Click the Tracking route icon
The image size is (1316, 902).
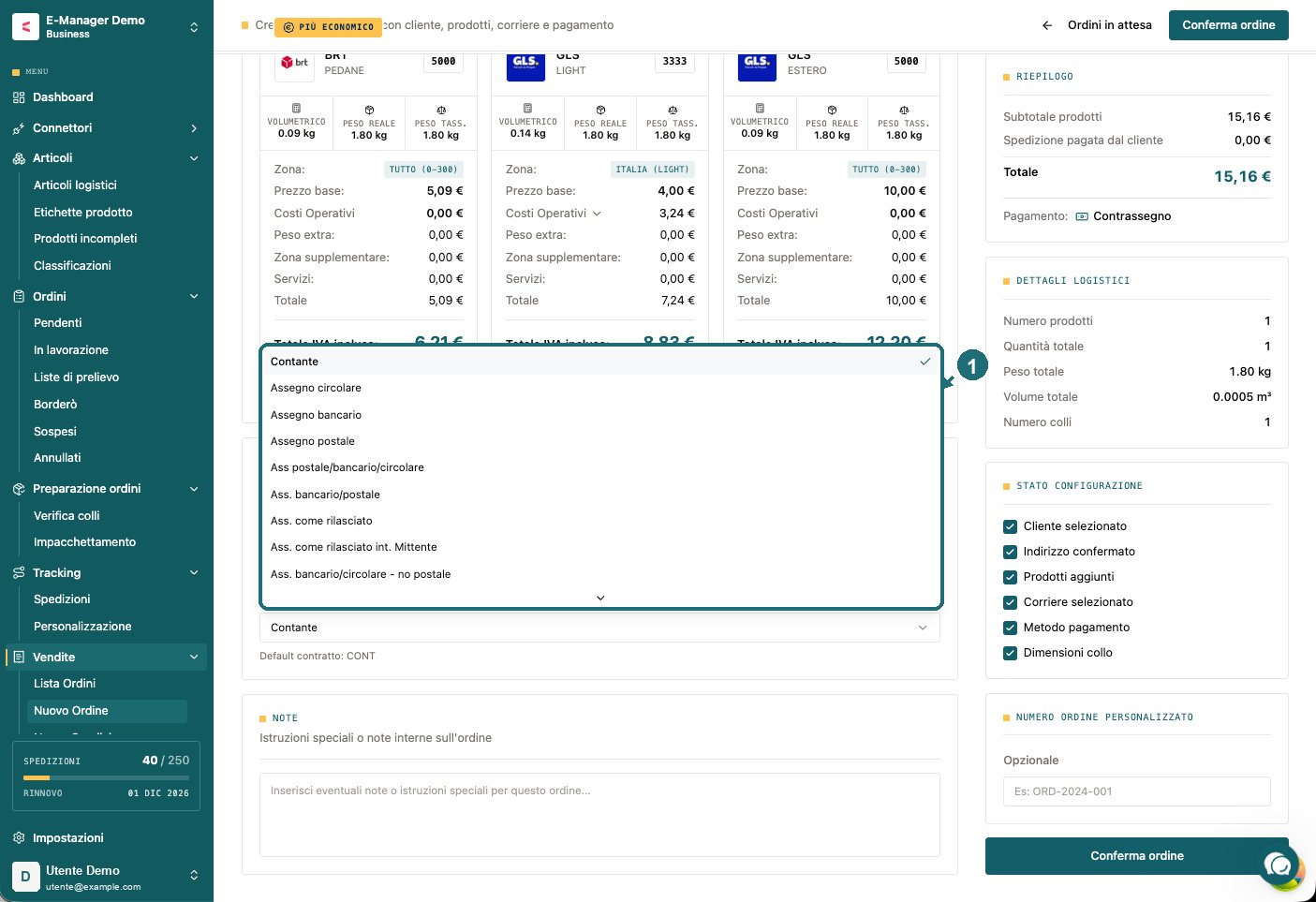pyautogui.click(x=19, y=573)
